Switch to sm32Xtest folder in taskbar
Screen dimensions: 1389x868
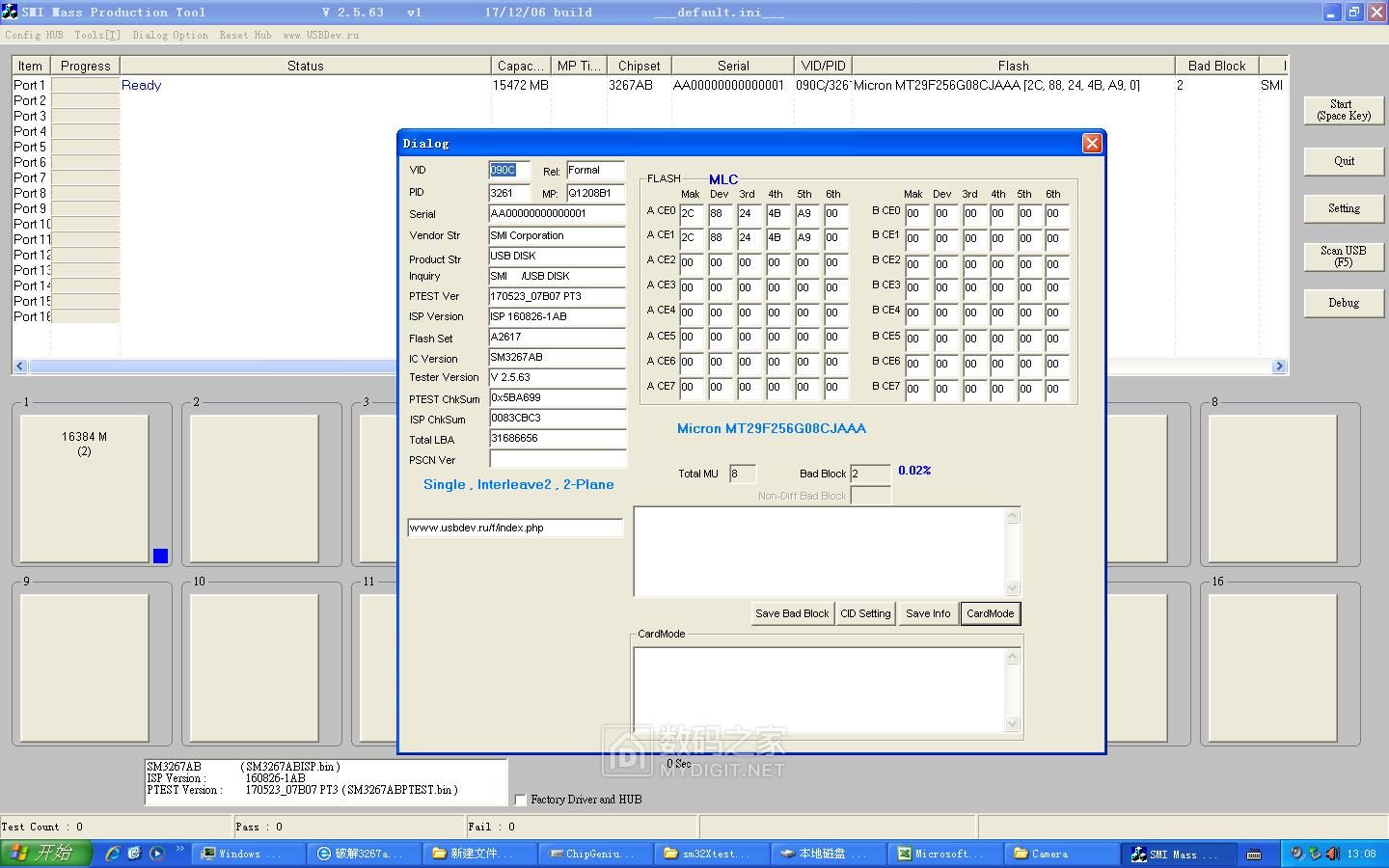click(711, 854)
